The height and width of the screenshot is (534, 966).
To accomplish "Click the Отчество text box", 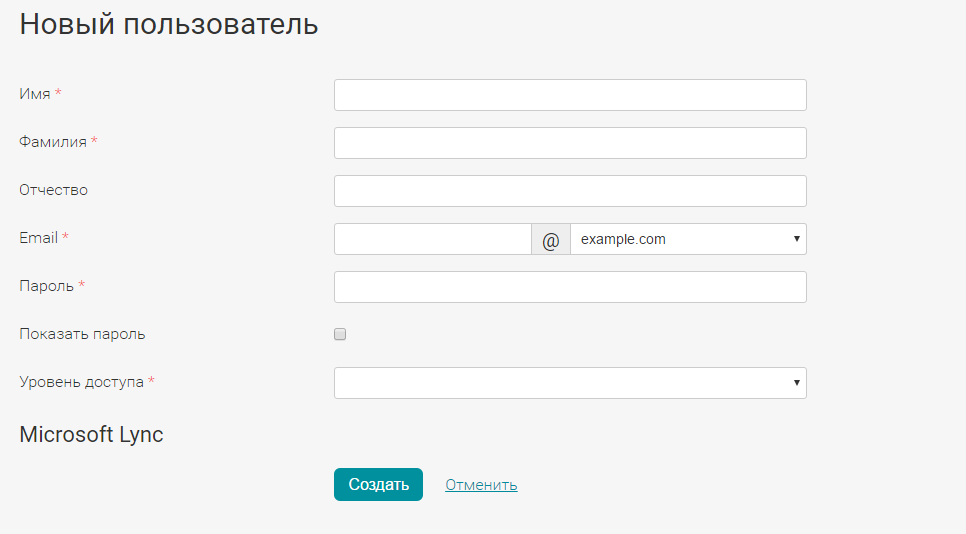I will pyautogui.click(x=570, y=191).
